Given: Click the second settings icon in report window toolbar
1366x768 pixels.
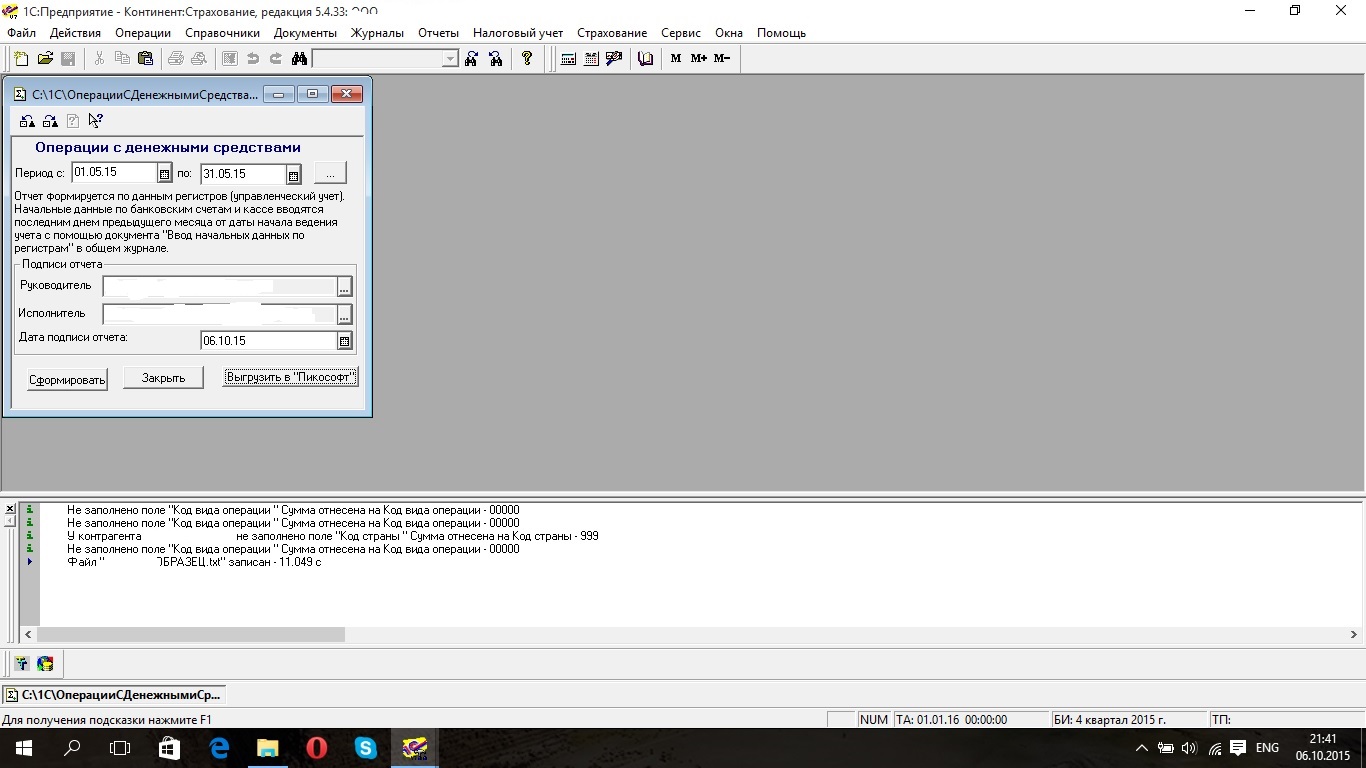Looking at the screenshot, I should [x=49, y=121].
